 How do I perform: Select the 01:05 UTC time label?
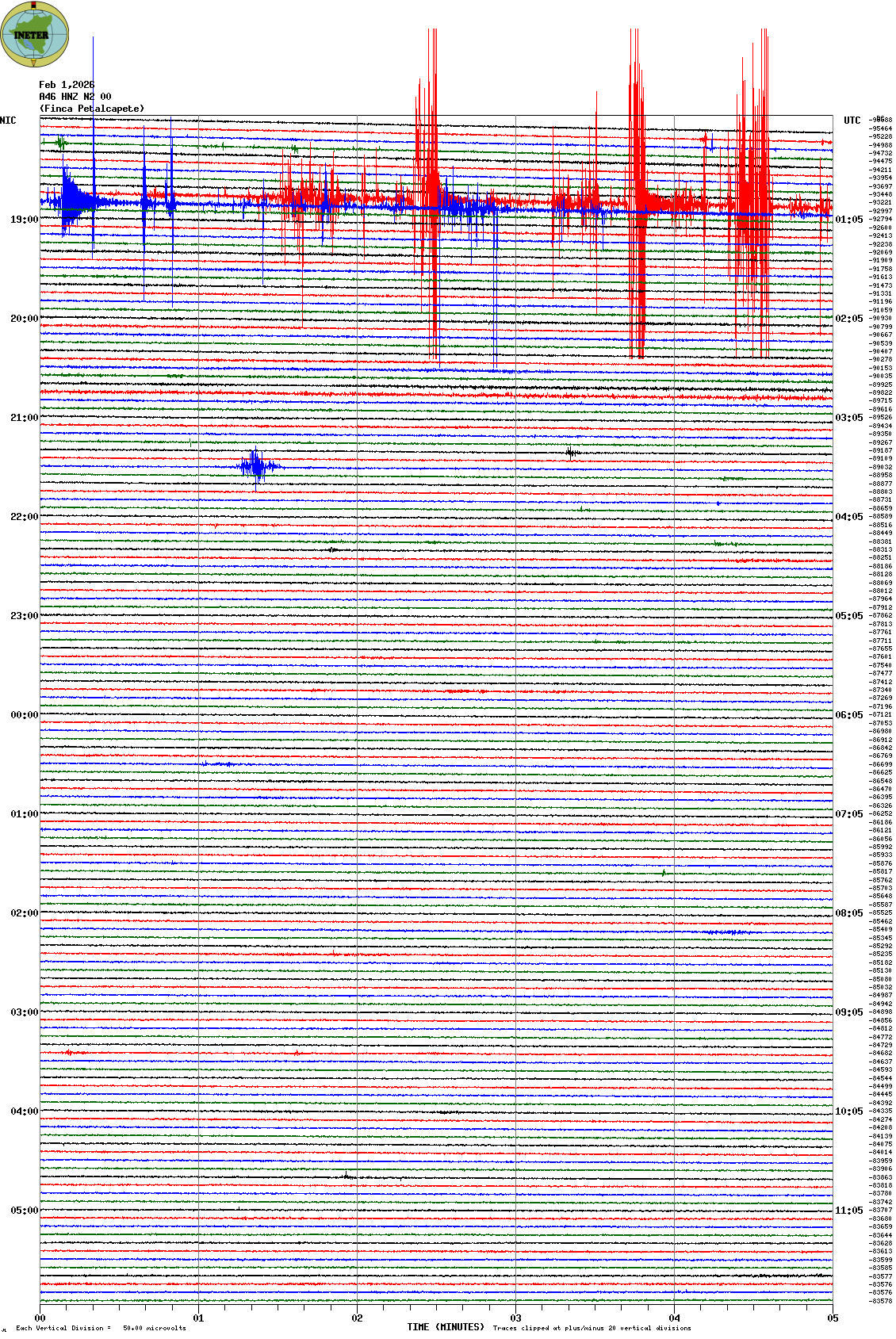(848, 220)
